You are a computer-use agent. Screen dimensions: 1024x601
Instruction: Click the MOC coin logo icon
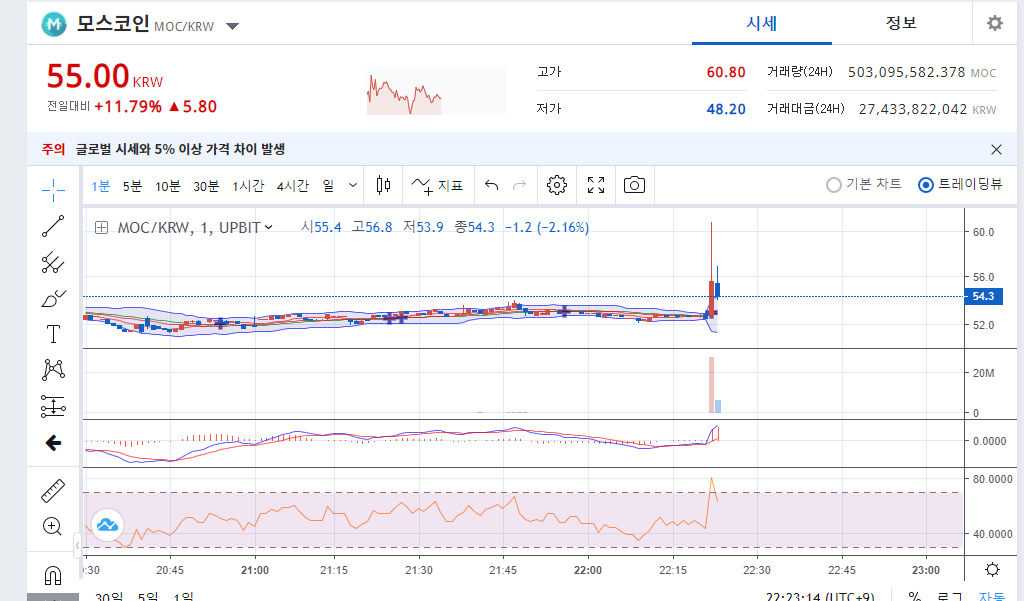tap(54, 24)
